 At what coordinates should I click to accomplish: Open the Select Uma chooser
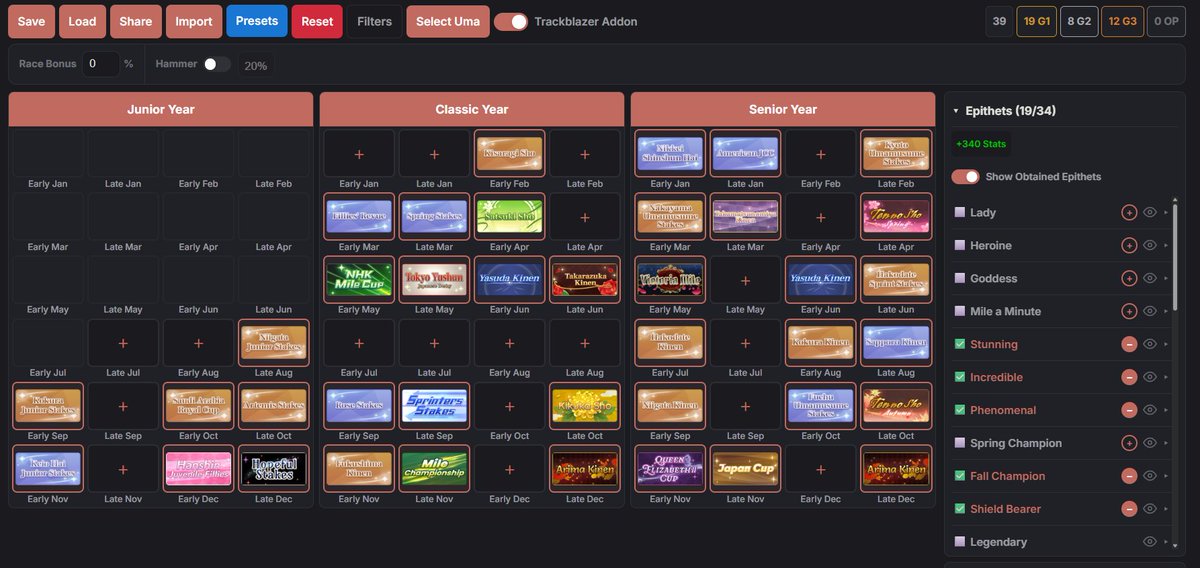(448, 21)
